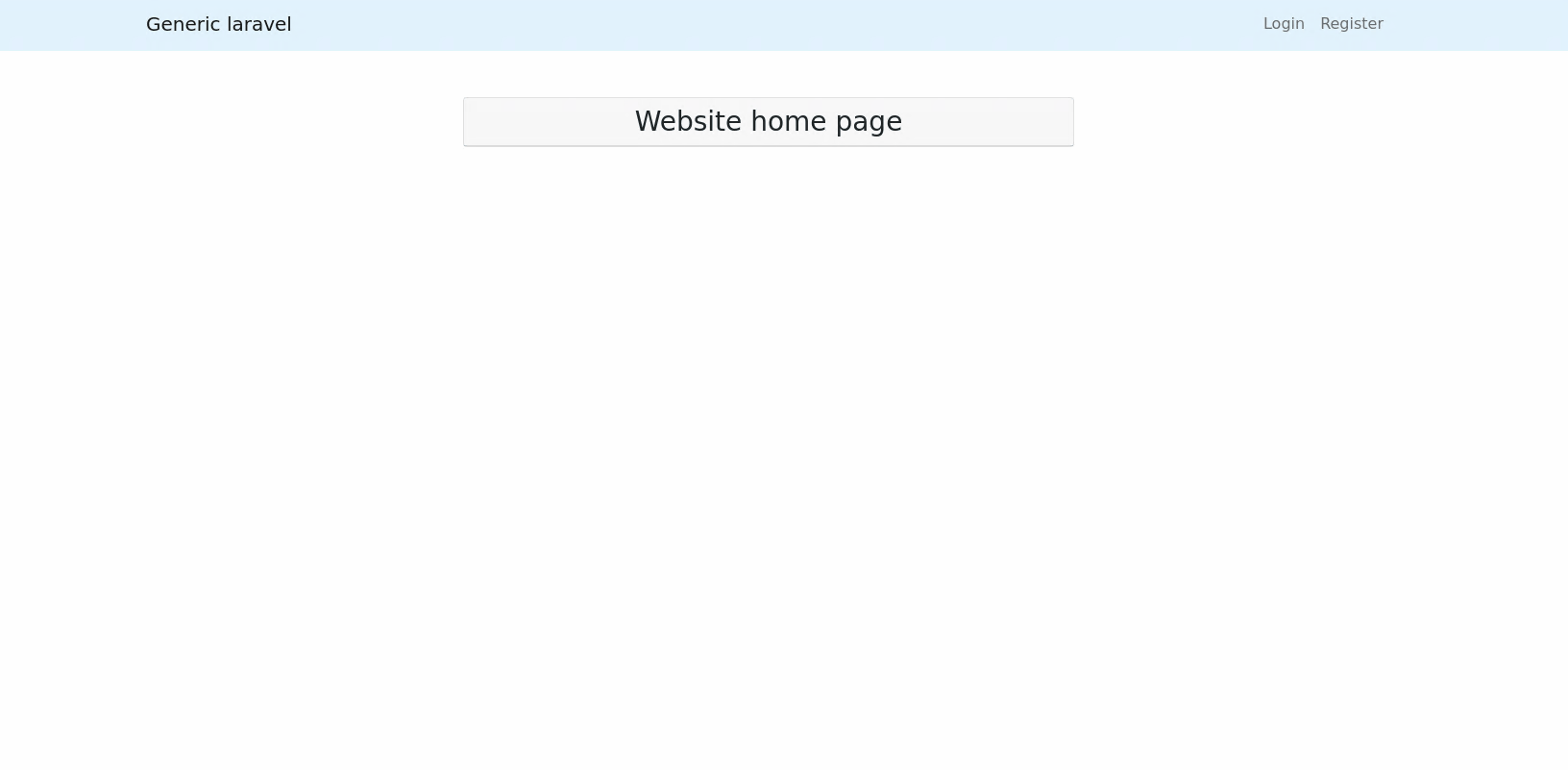Return home via Generic laravel title
1568x770 pixels.
tap(218, 24)
